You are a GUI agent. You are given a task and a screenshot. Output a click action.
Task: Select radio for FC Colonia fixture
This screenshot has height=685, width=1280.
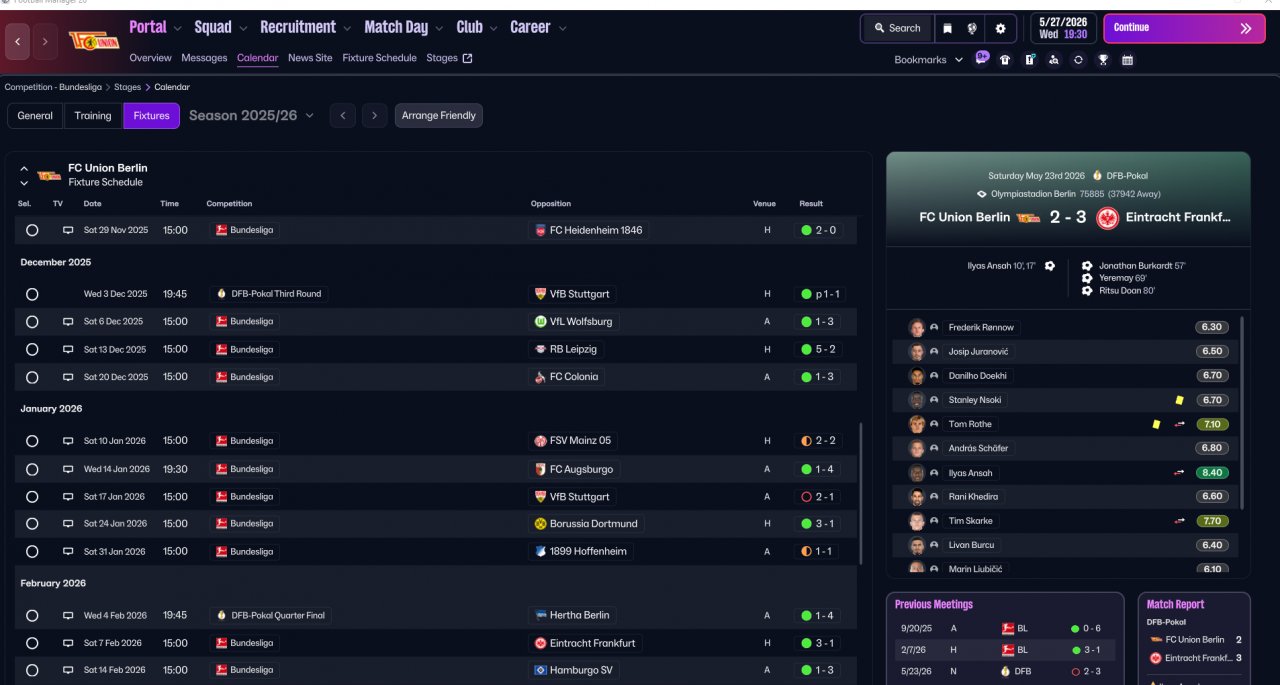coord(32,378)
